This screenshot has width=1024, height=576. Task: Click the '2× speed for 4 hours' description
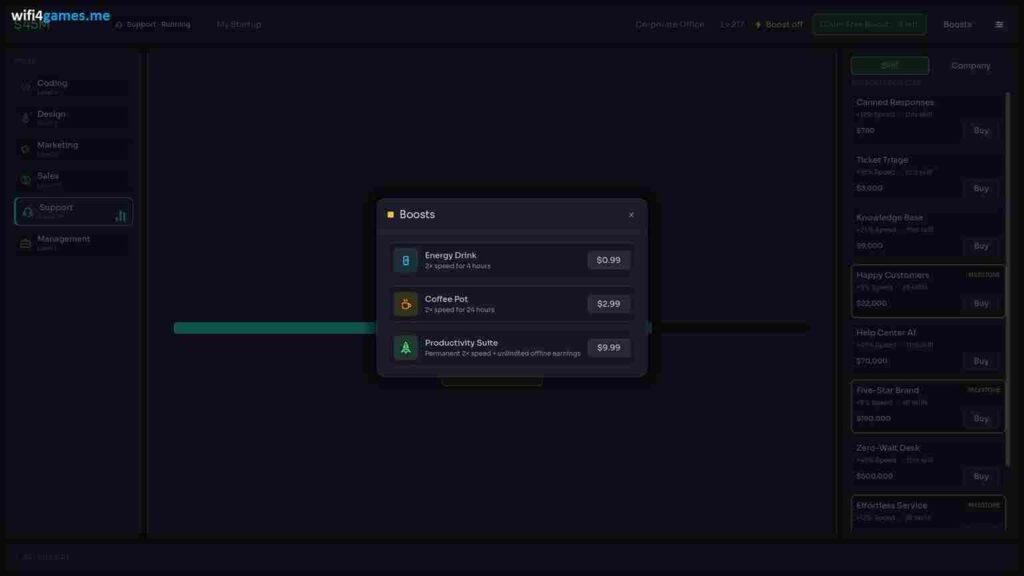[458, 266]
